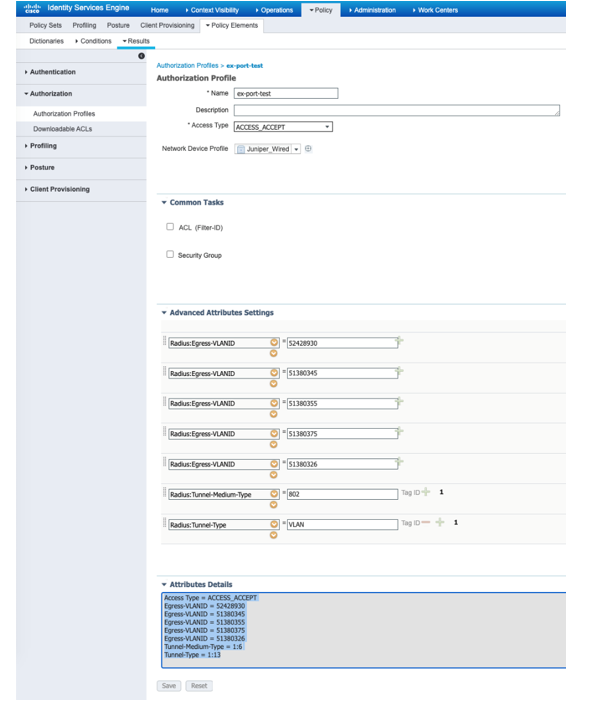Open the Conditions sub-menu

[93, 41]
